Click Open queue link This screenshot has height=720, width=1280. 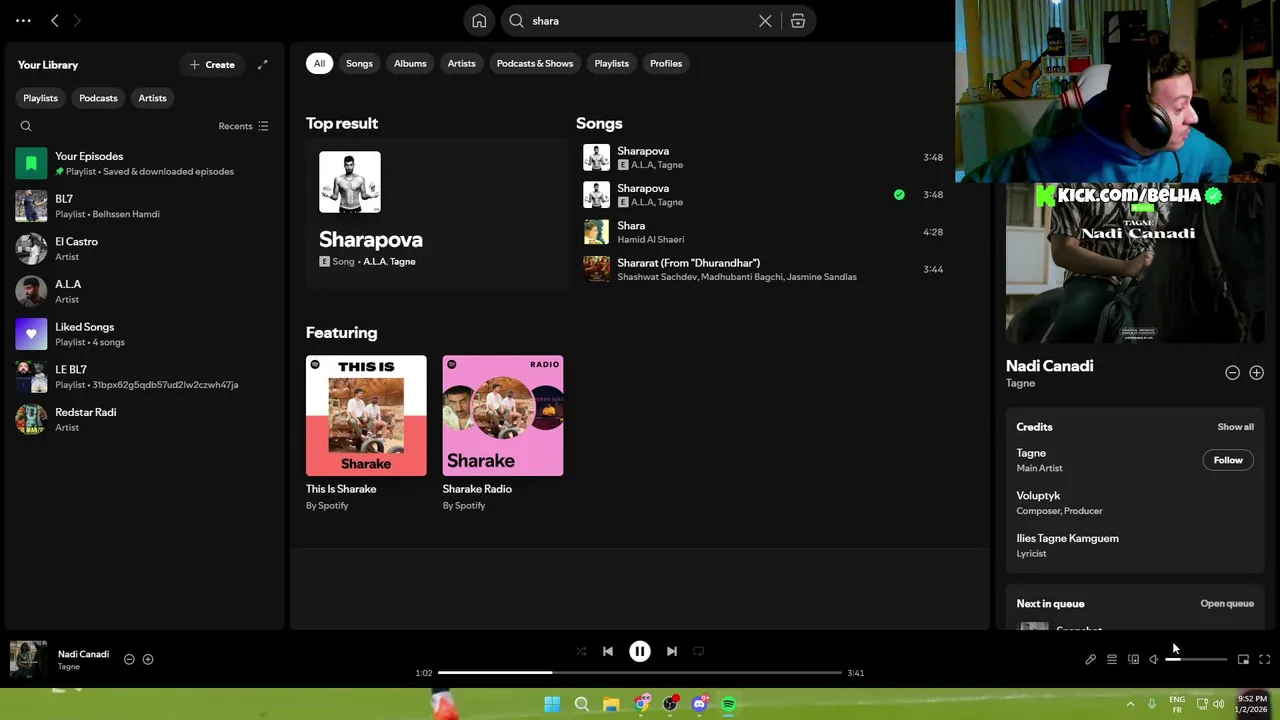[1227, 604]
